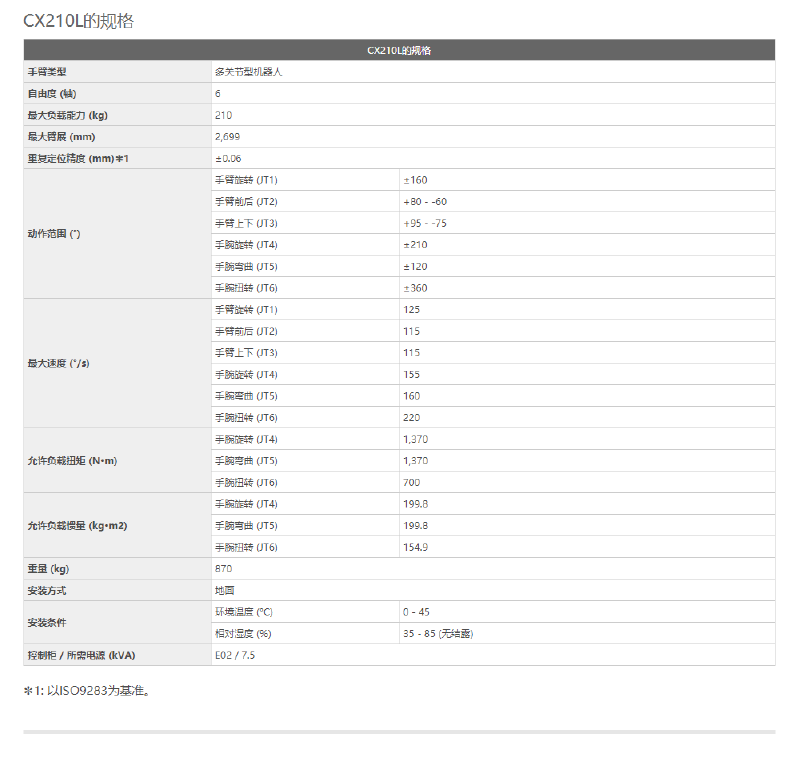Click the ±160 motion range value
791x760 pixels.
coord(415,180)
